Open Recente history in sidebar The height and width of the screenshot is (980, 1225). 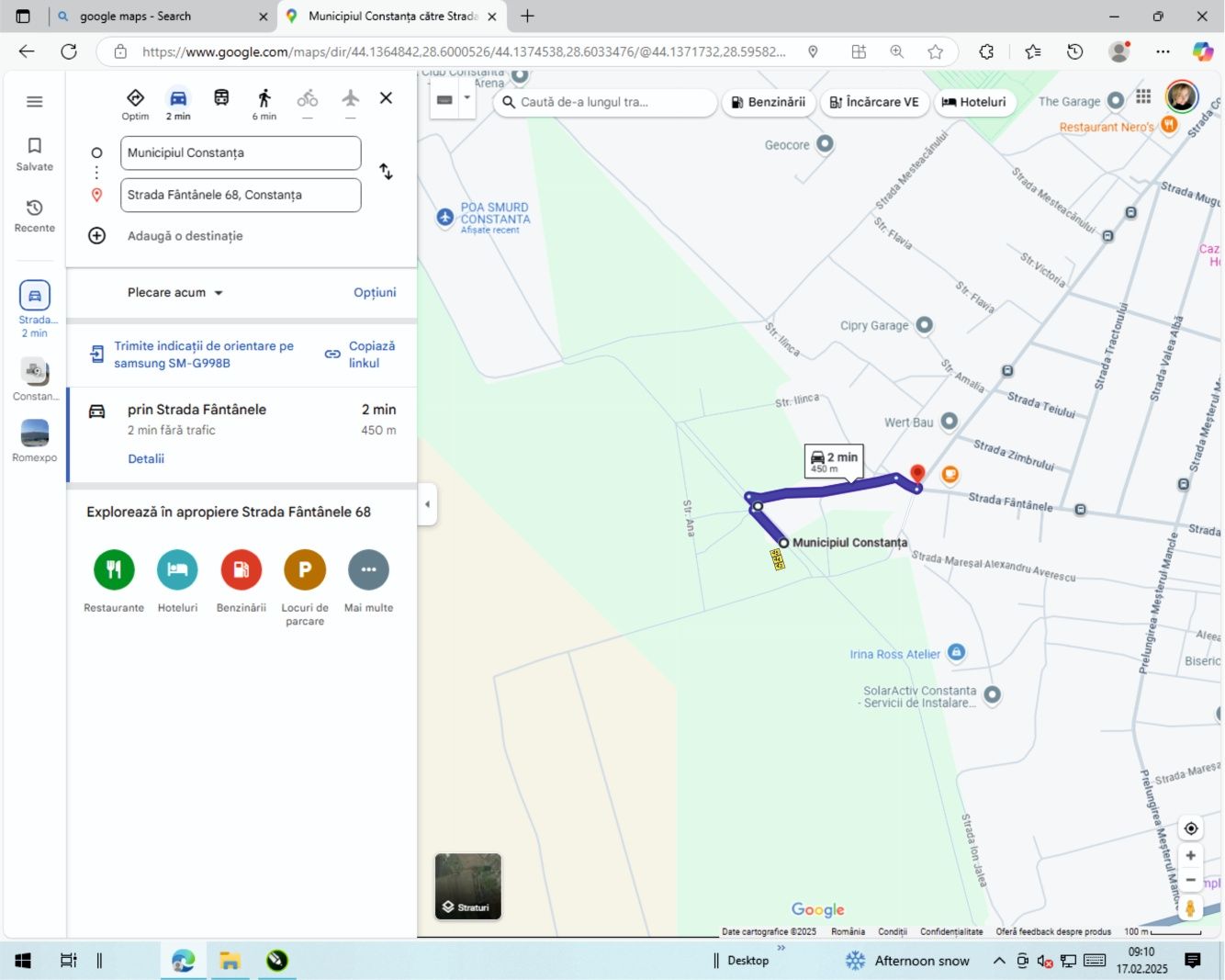pyautogui.click(x=35, y=215)
